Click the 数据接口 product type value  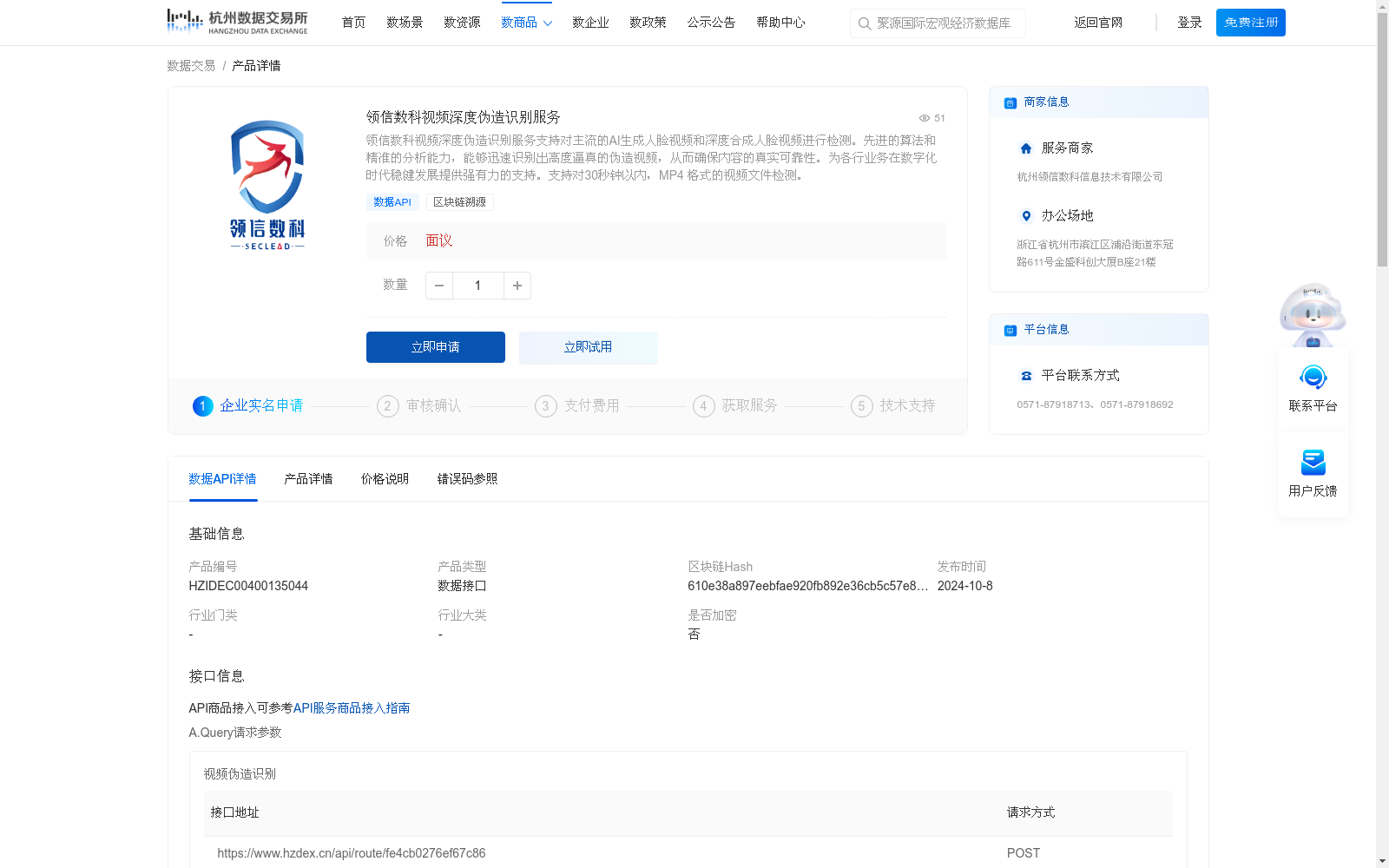click(462, 586)
